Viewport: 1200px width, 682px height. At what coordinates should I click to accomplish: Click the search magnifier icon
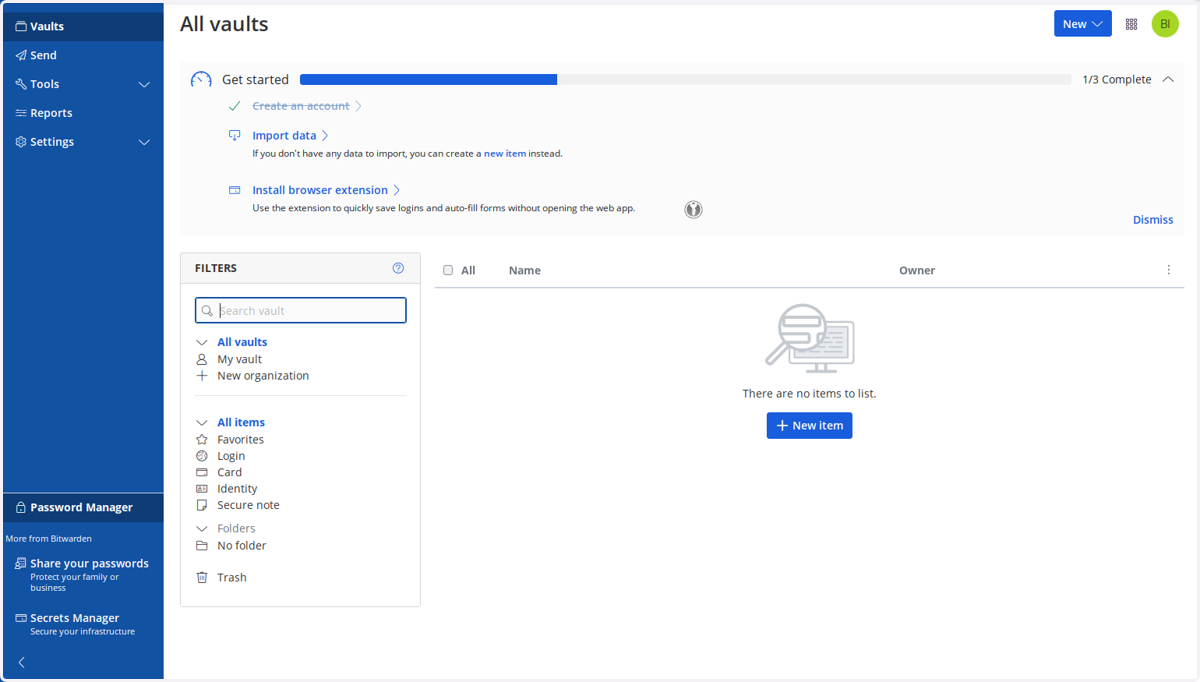click(207, 311)
